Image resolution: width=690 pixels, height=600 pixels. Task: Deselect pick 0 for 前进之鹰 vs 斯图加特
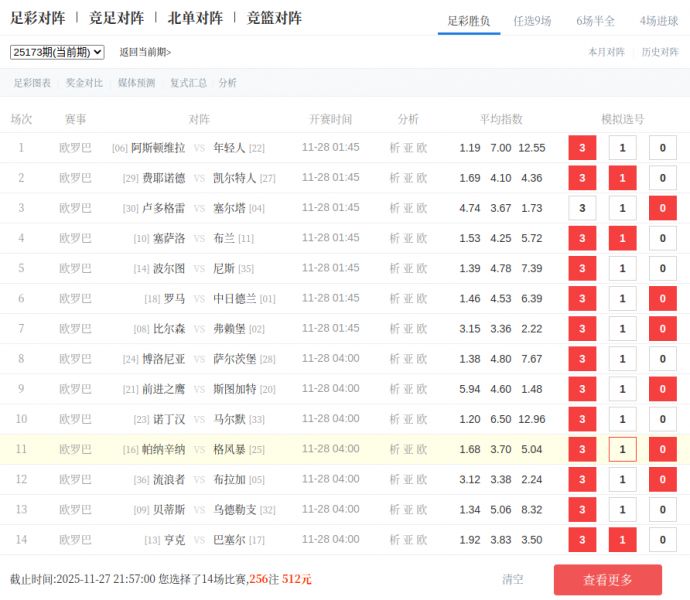(662, 389)
